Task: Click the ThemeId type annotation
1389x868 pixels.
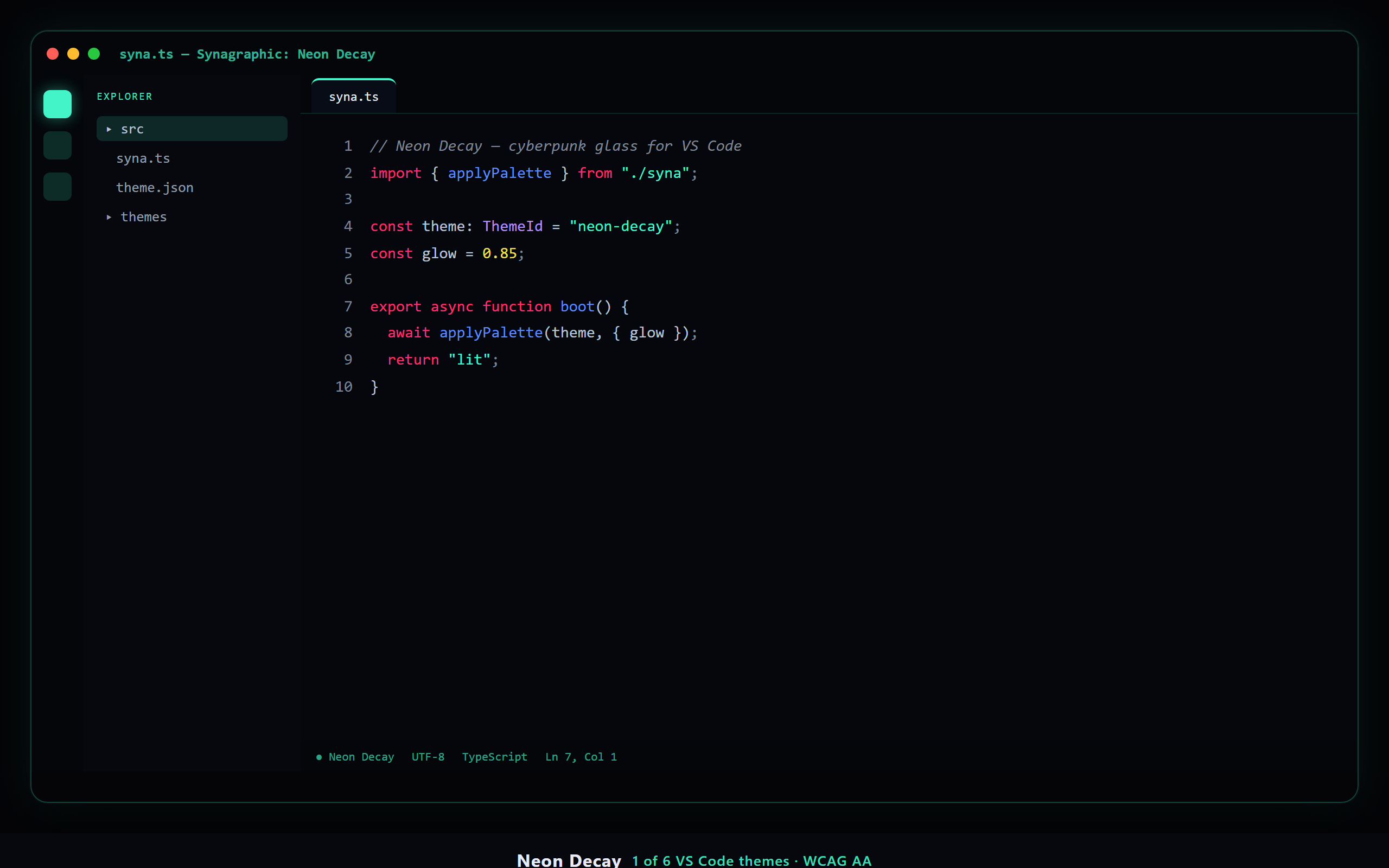Action: coord(513,226)
